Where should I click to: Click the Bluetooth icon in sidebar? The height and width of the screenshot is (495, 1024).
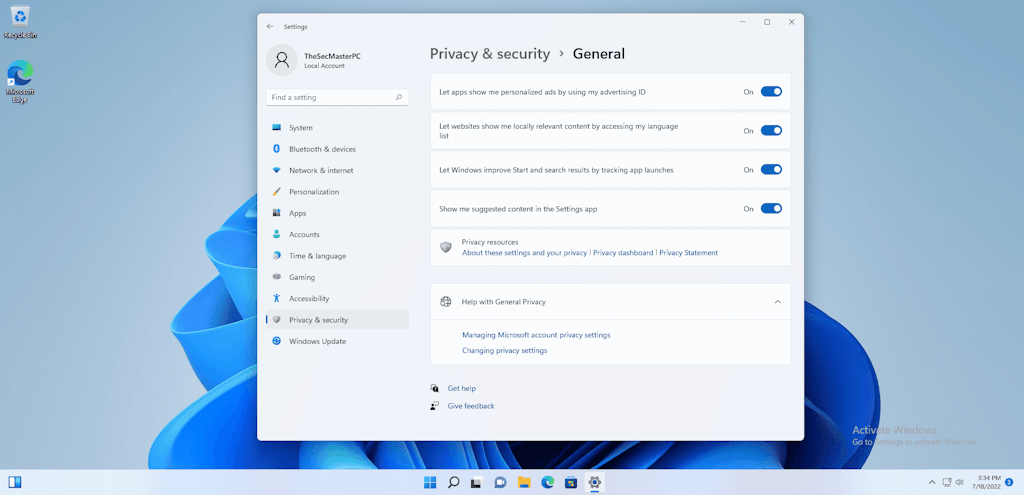point(276,149)
